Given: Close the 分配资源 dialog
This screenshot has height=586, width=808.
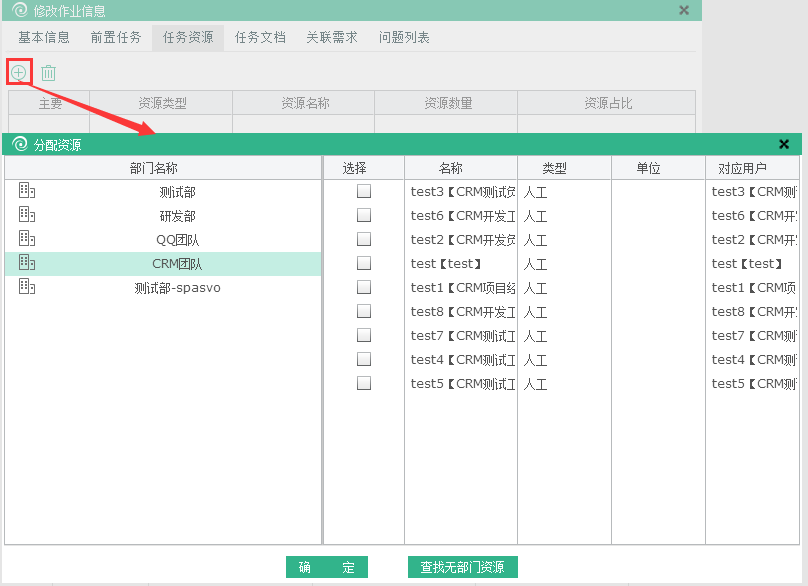Looking at the screenshot, I should click(784, 144).
